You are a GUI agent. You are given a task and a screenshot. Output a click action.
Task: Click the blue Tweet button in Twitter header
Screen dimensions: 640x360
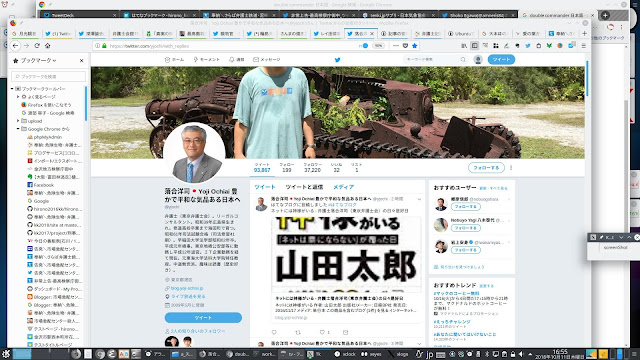[x=501, y=60]
